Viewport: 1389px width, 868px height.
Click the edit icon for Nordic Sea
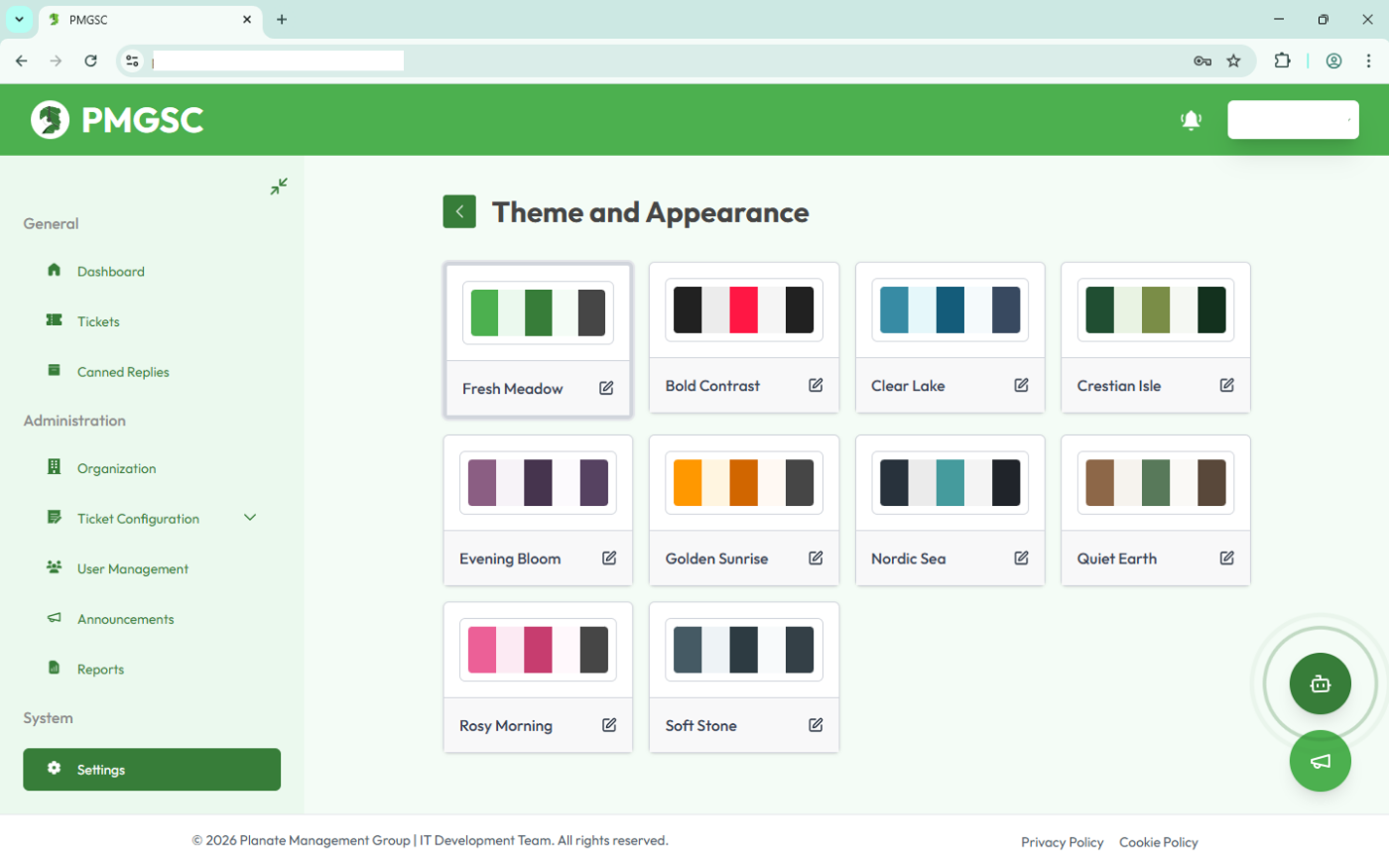(1021, 558)
